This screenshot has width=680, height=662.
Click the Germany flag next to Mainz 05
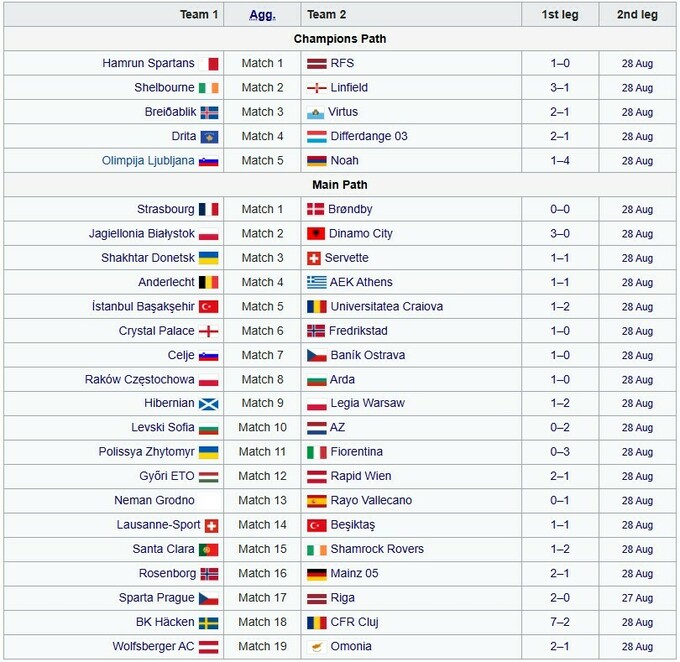[x=317, y=574]
